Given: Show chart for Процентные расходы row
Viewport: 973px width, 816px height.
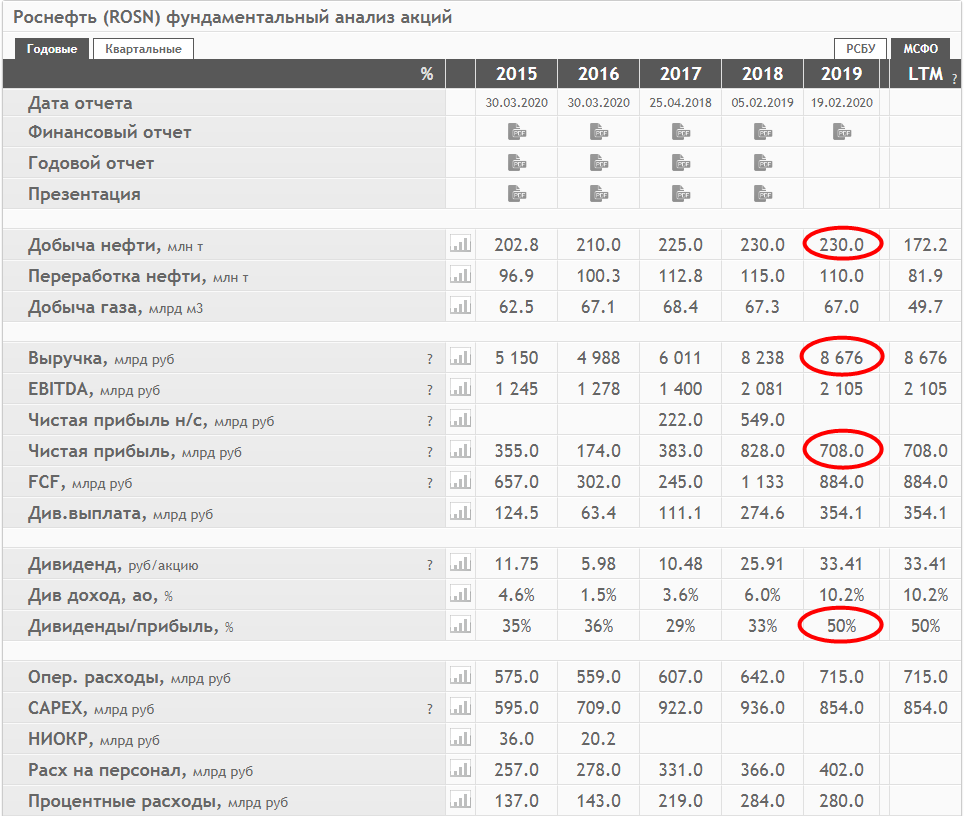Looking at the screenshot, I should click(x=460, y=800).
